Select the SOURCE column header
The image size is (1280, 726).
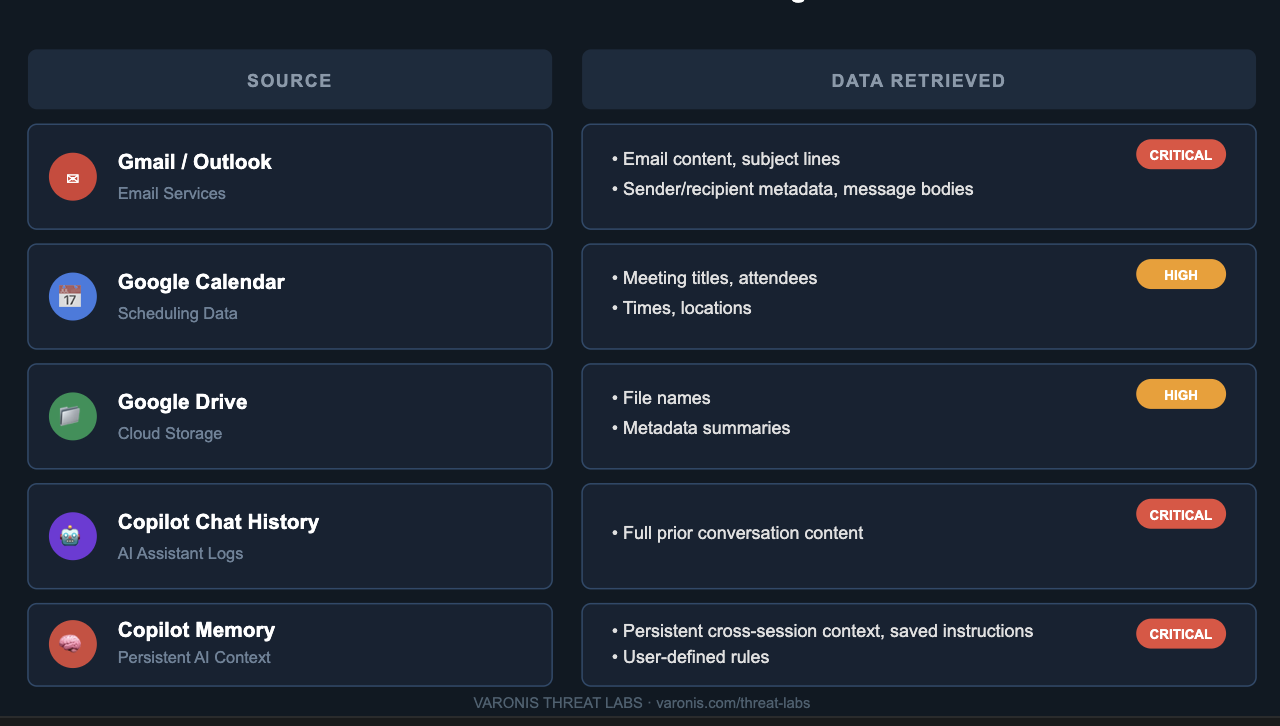pos(290,80)
